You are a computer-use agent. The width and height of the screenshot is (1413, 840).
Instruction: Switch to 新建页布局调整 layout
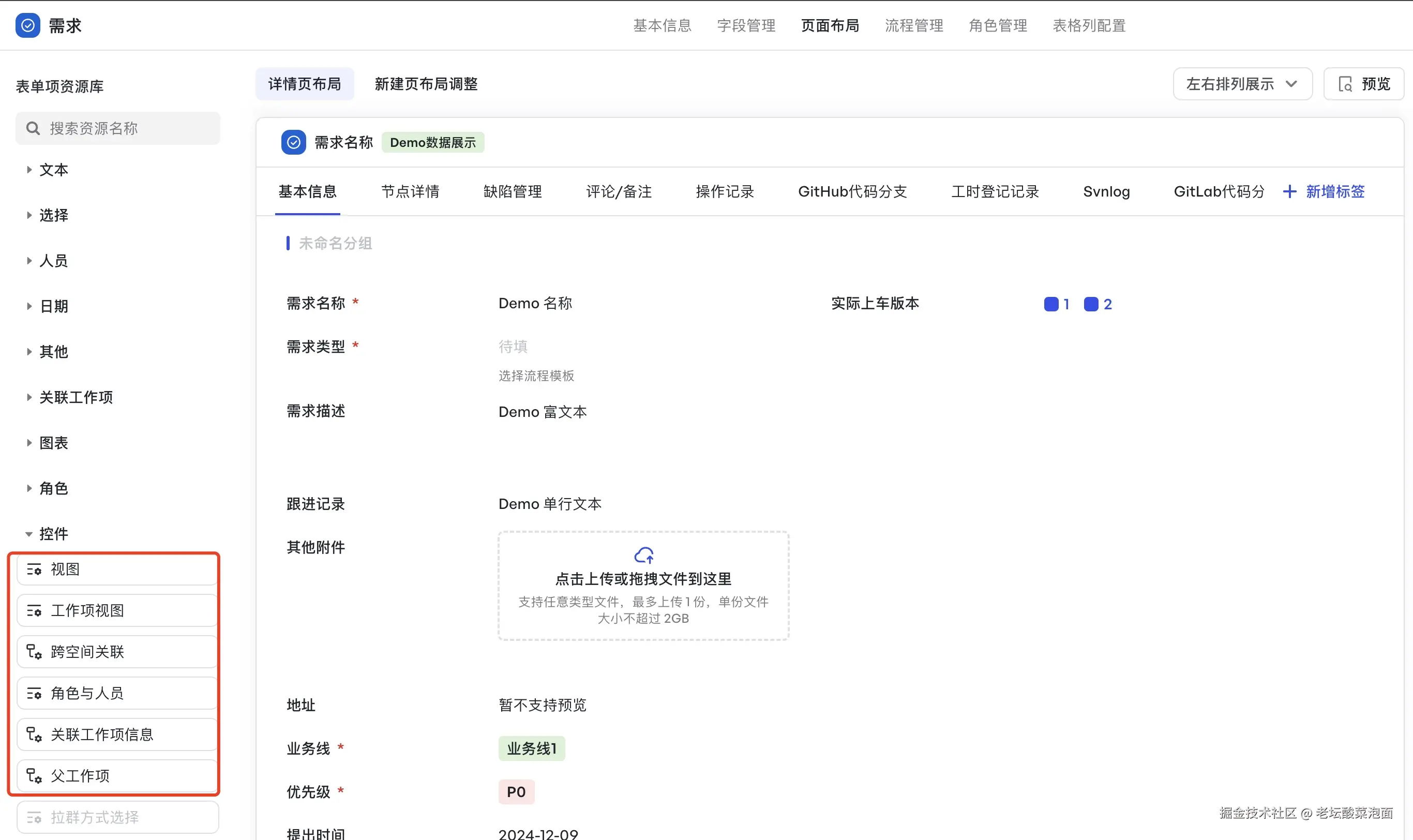coord(426,84)
